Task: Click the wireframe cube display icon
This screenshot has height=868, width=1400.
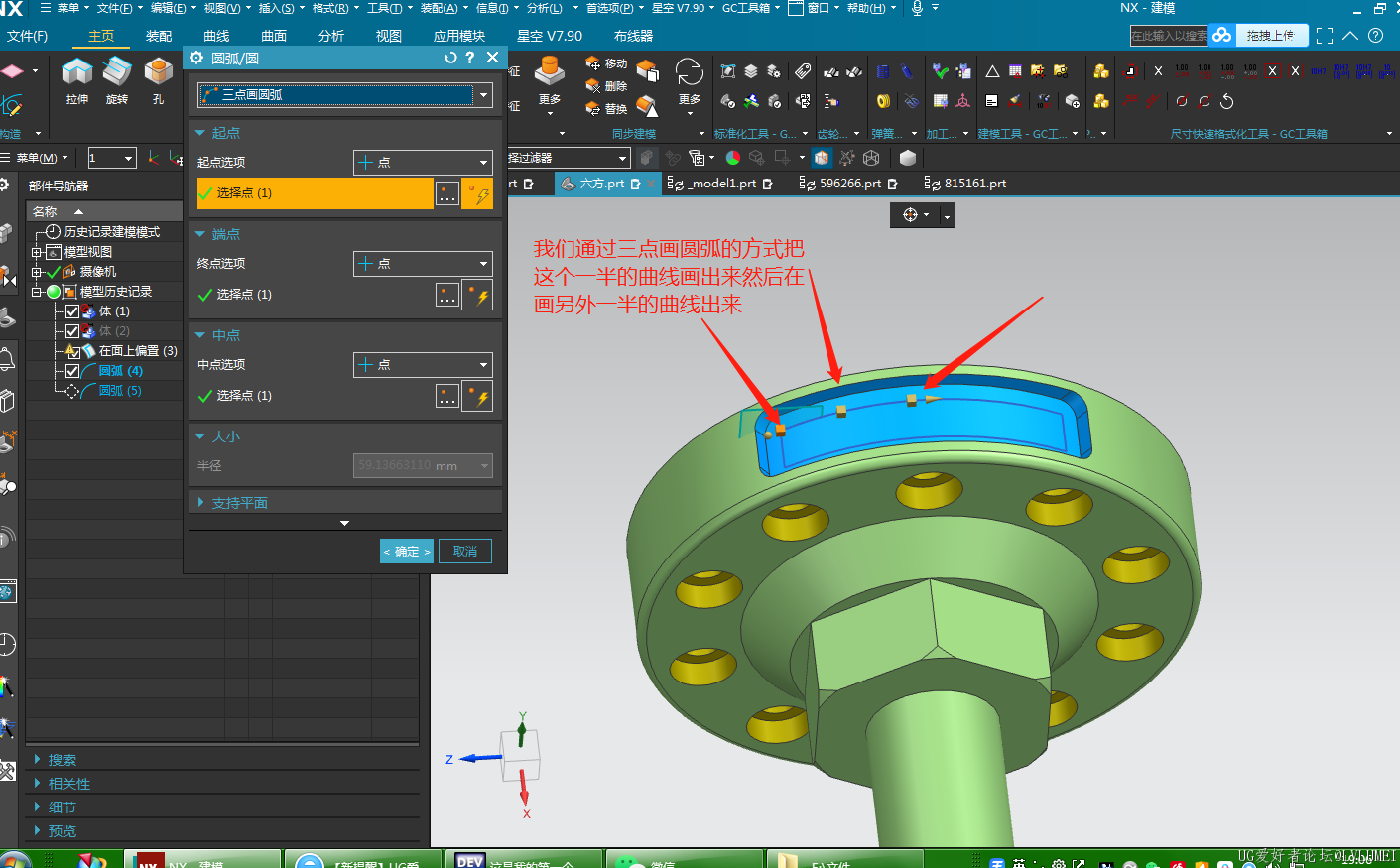Action: coord(871,158)
